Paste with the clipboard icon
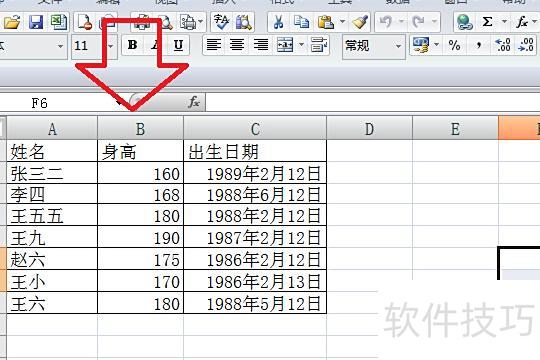Image resolution: width=540 pixels, height=360 pixels. (325, 22)
